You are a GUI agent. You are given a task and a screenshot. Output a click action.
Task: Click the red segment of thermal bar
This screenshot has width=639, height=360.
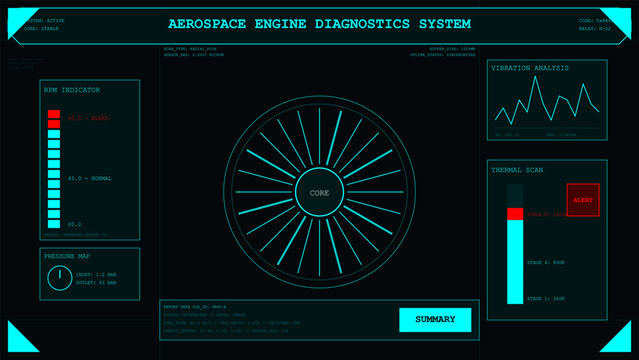point(515,214)
